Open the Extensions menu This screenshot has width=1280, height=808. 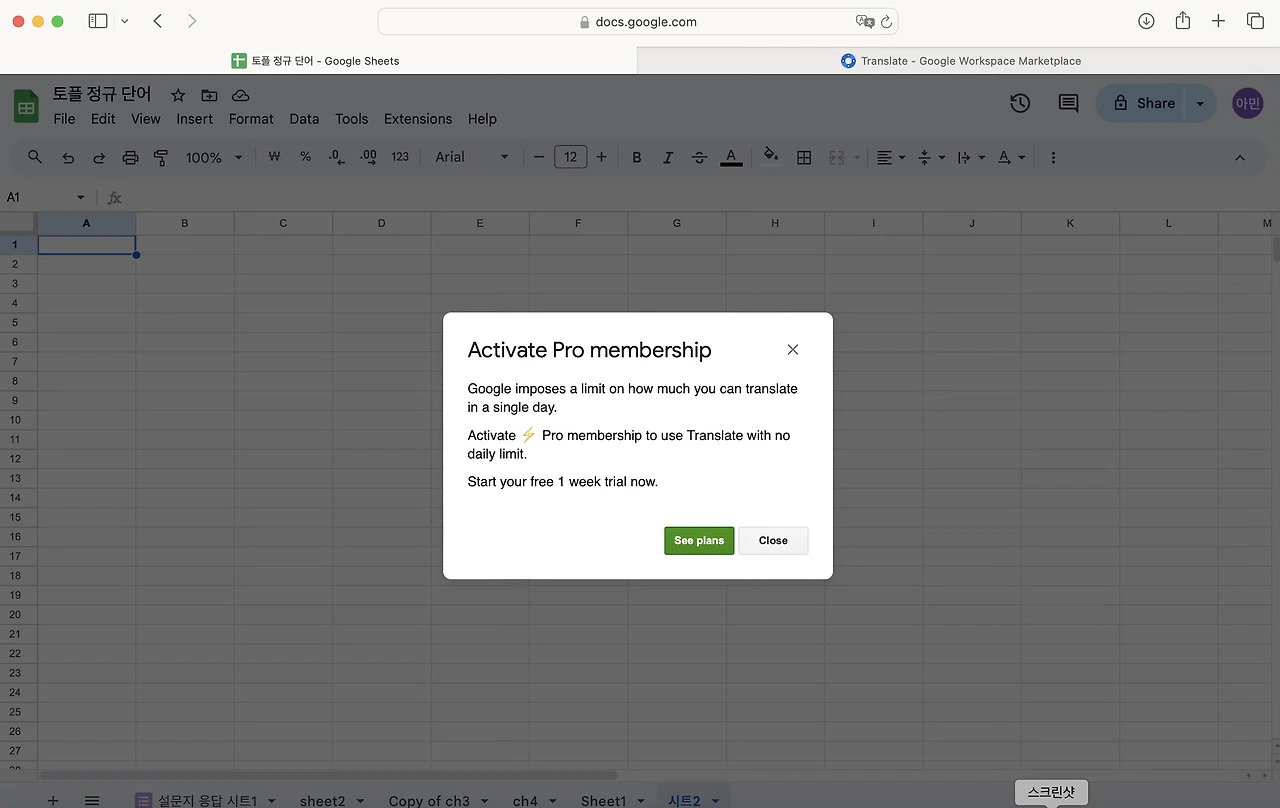point(418,118)
